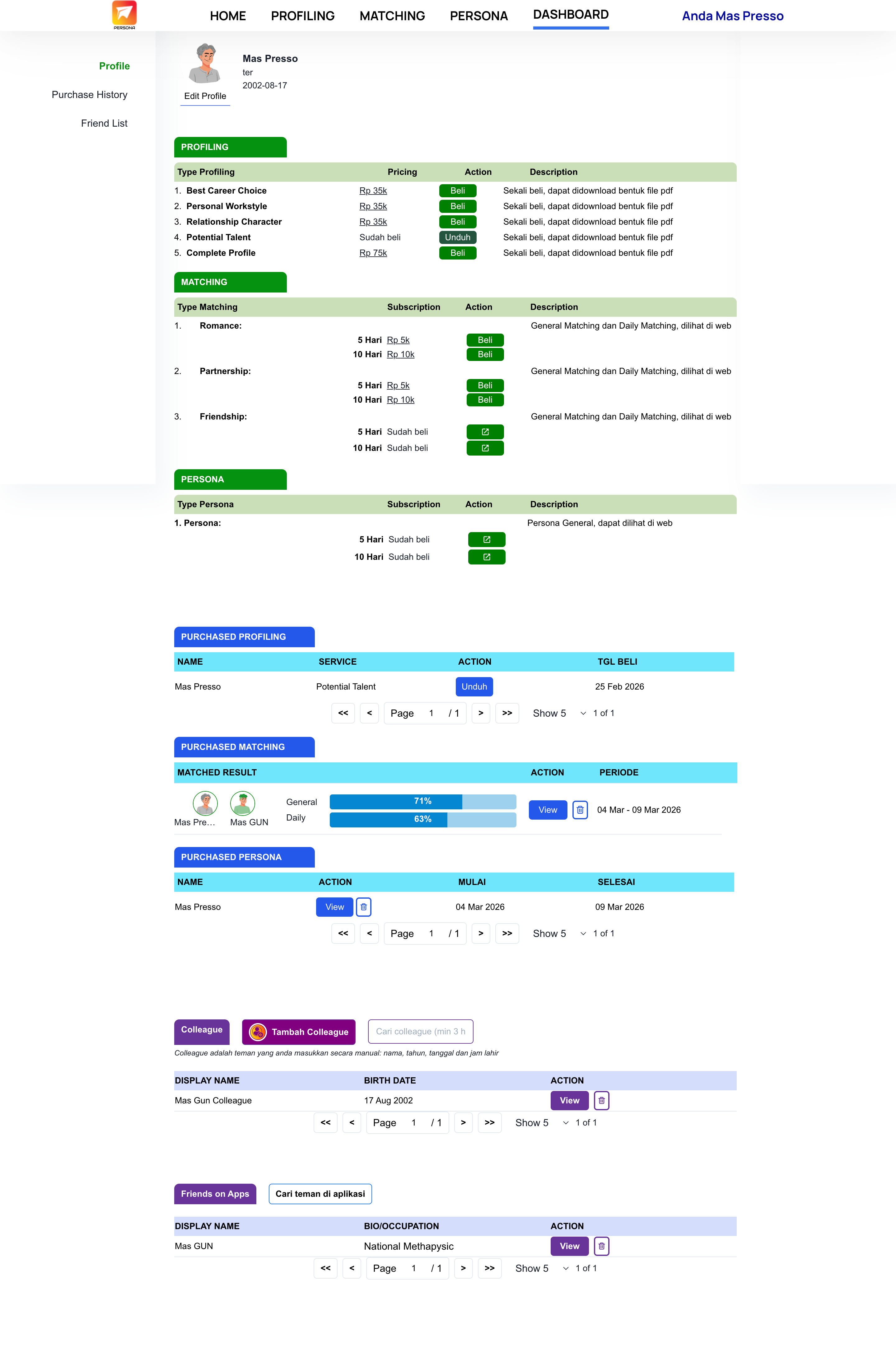Viewport: 896px width, 1348px height.
Task: Click the Tambah Colleague button
Action: click(x=298, y=1032)
